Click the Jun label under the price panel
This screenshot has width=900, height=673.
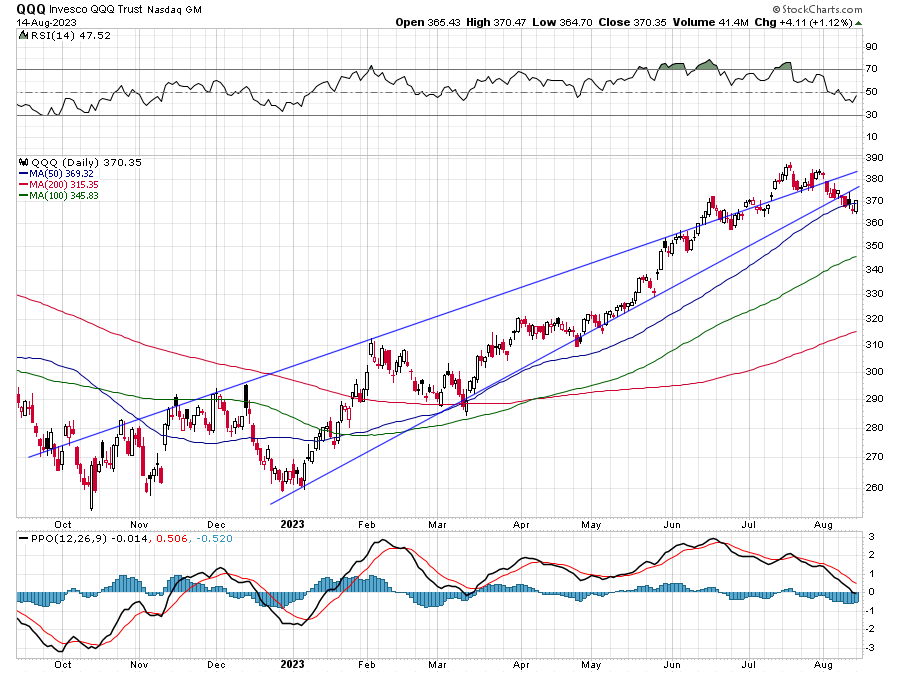click(x=672, y=524)
